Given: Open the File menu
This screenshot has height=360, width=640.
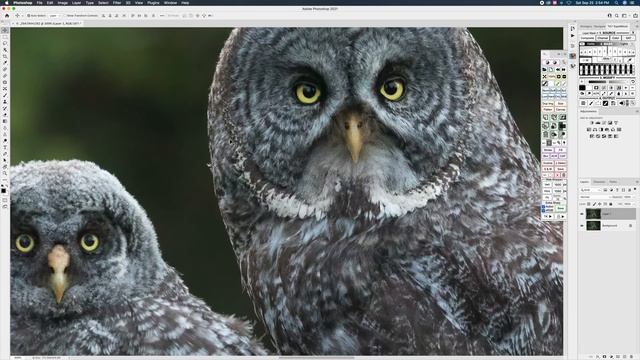Looking at the screenshot, I should (39, 3).
